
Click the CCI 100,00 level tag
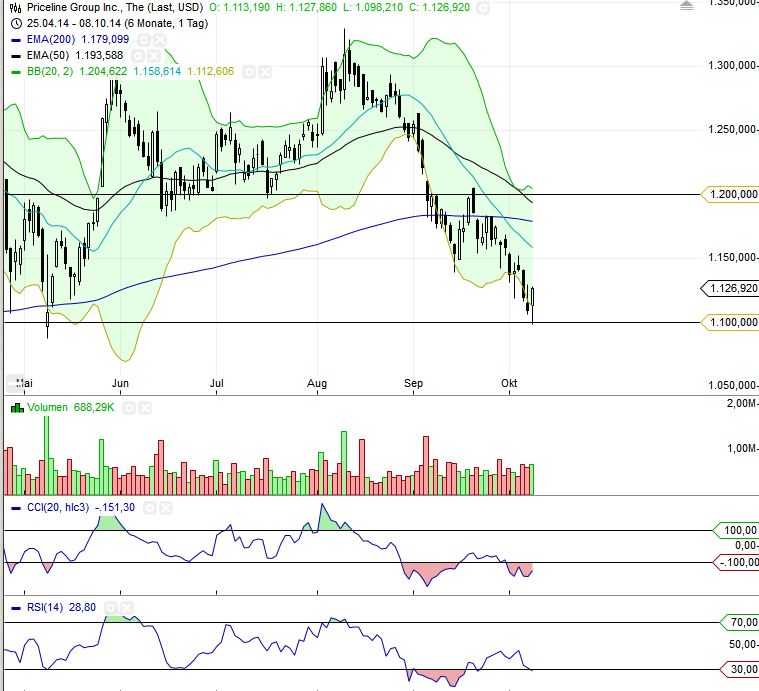tap(736, 530)
